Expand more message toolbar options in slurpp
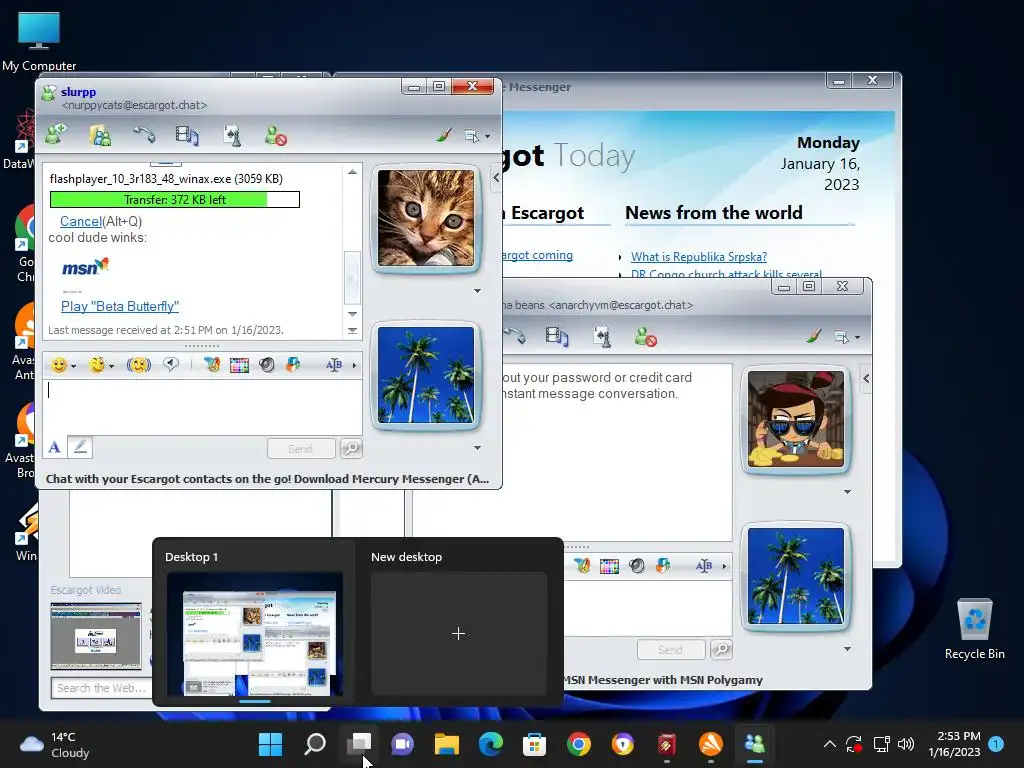Image resolution: width=1024 pixels, height=768 pixels. pos(355,365)
